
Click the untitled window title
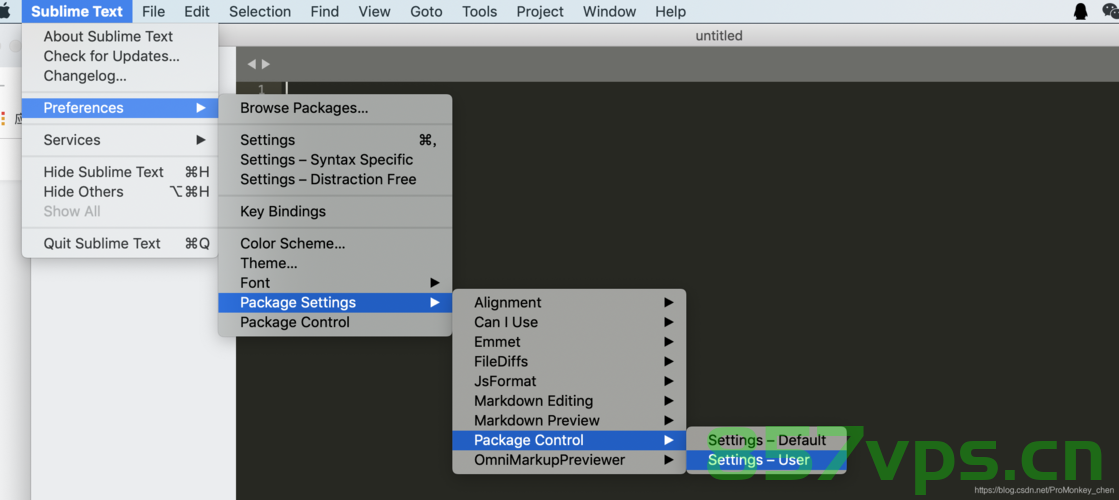719,36
